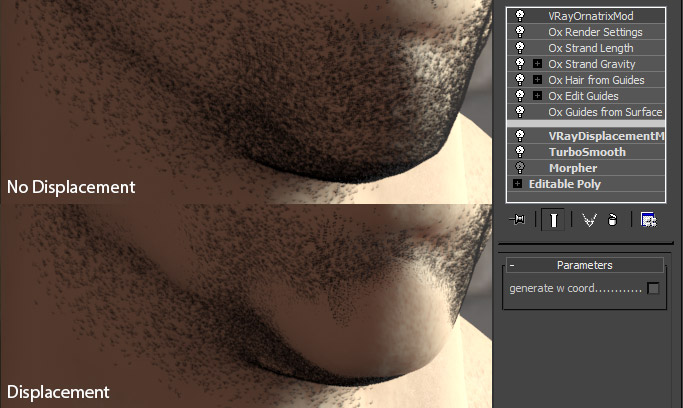Expand Ox Strand Gravity sub-levels
Screen dimensions: 683x408
pos(538,64)
